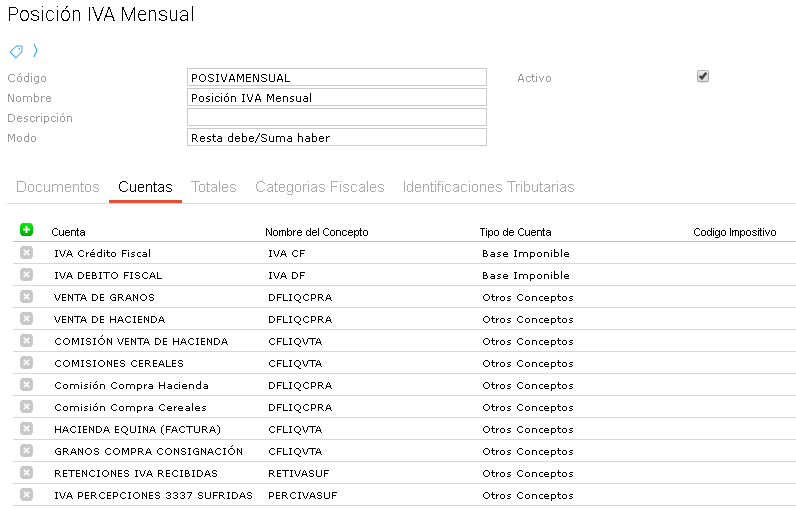Remove the VENTA DE GRANOS row
Image resolution: width=796 pixels, height=509 pixels.
click(x=26, y=297)
